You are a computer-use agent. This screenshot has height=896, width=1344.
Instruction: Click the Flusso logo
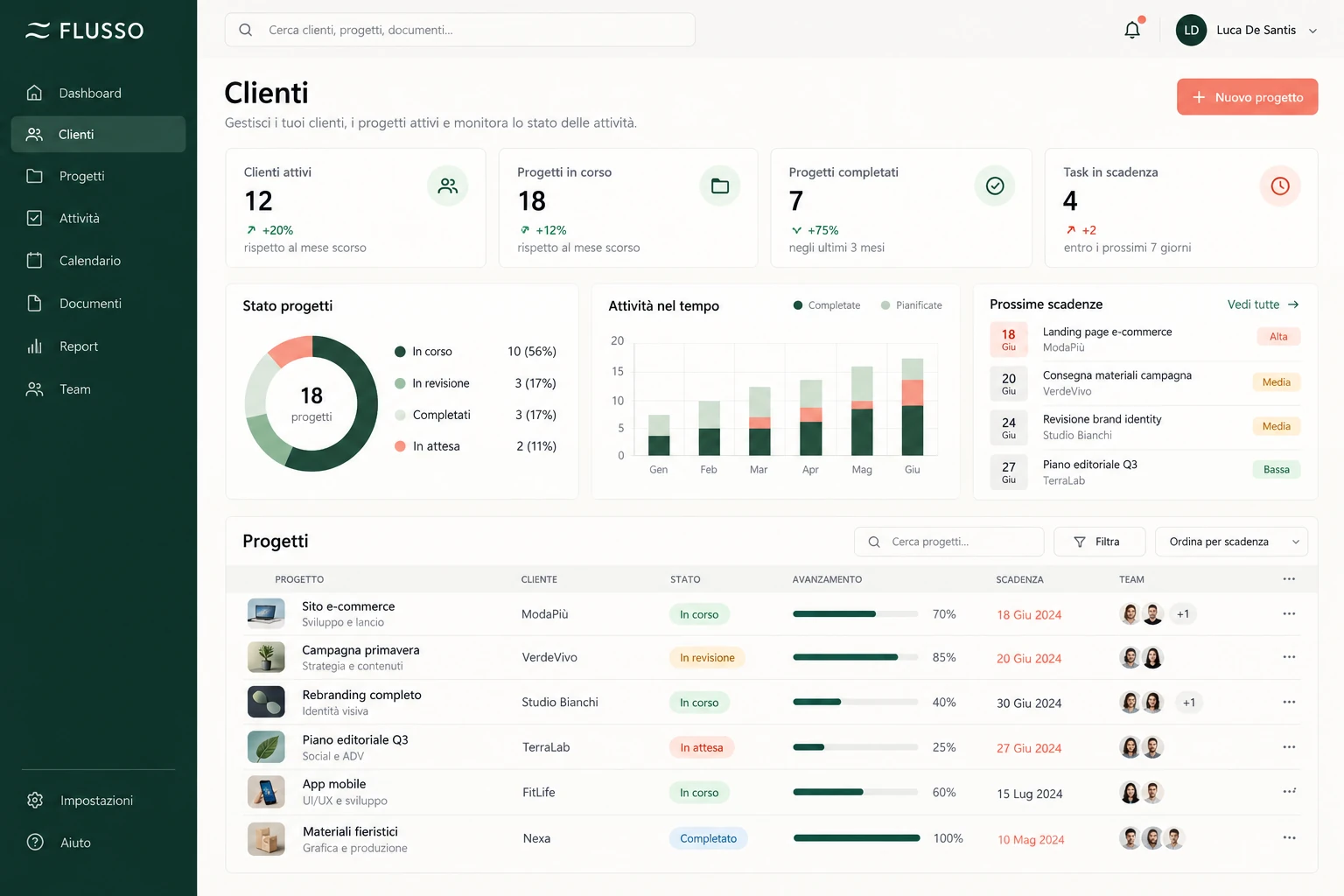(x=85, y=31)
